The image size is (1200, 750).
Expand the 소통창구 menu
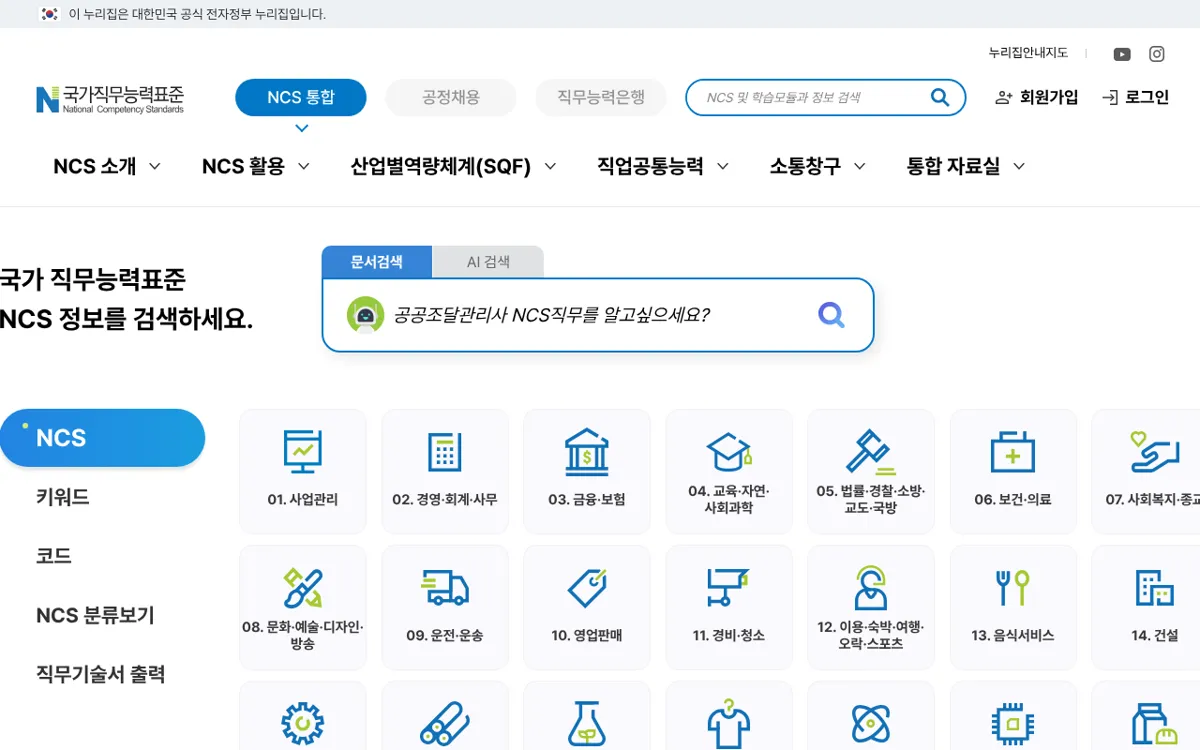[818, 166]
